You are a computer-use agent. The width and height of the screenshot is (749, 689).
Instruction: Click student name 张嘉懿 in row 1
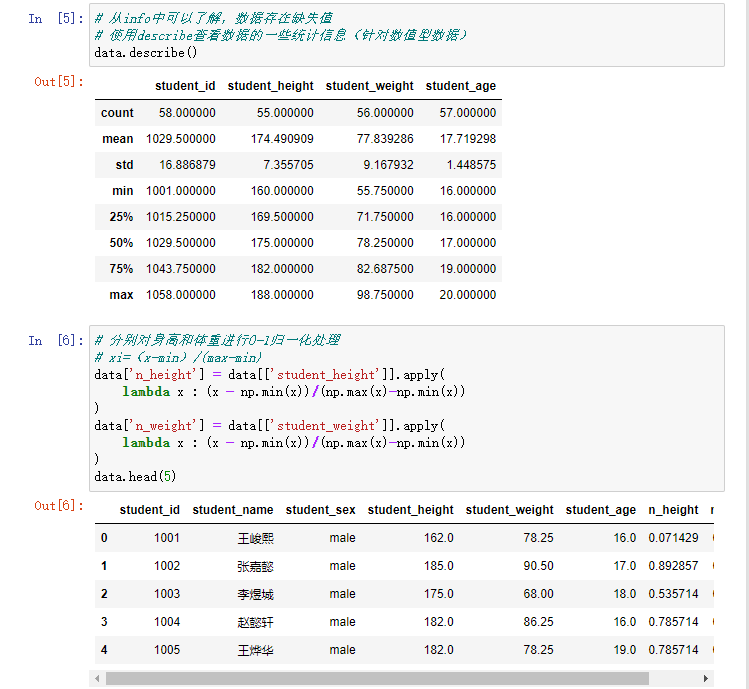(256, 566)
